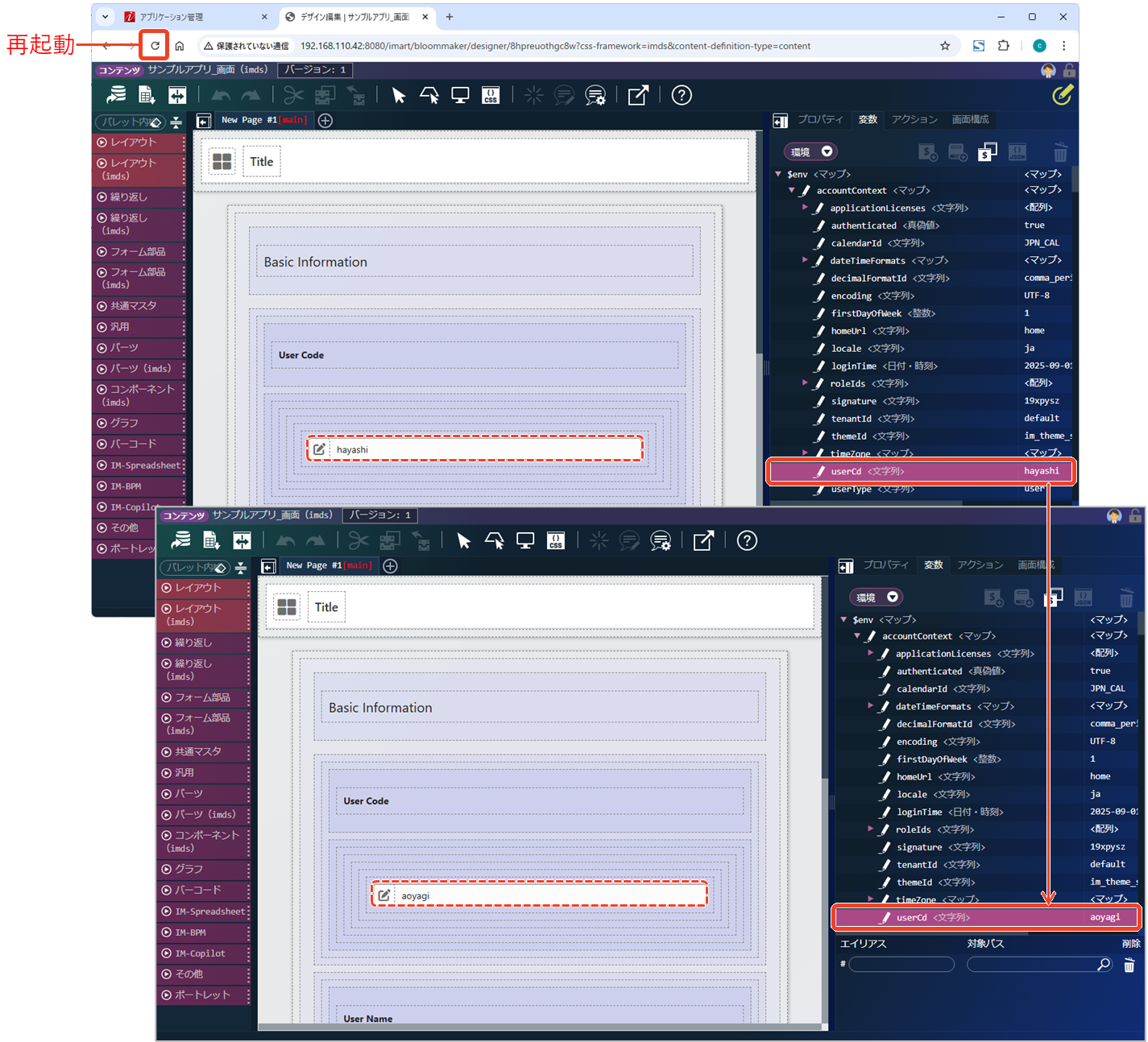Screen dimensions: 1148x1042
Task: Switch to the アプリケーション管理 browser tab
Action: coord(193,17)
